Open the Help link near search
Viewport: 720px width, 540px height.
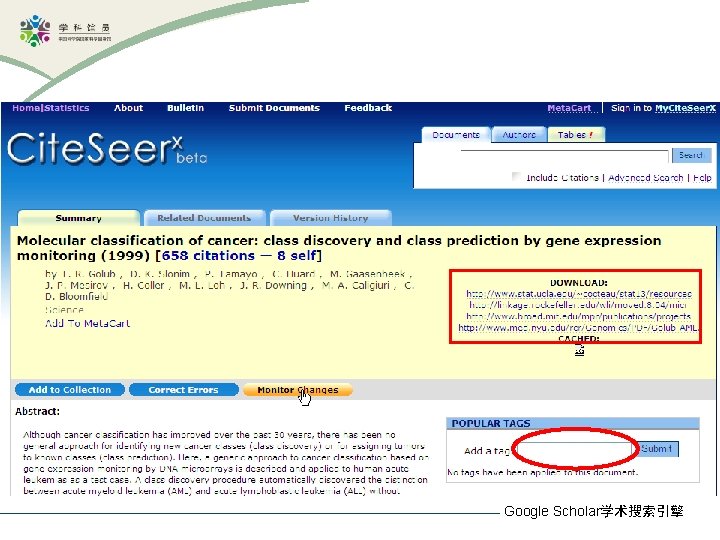pyautogui.click(x=702, y=178)
